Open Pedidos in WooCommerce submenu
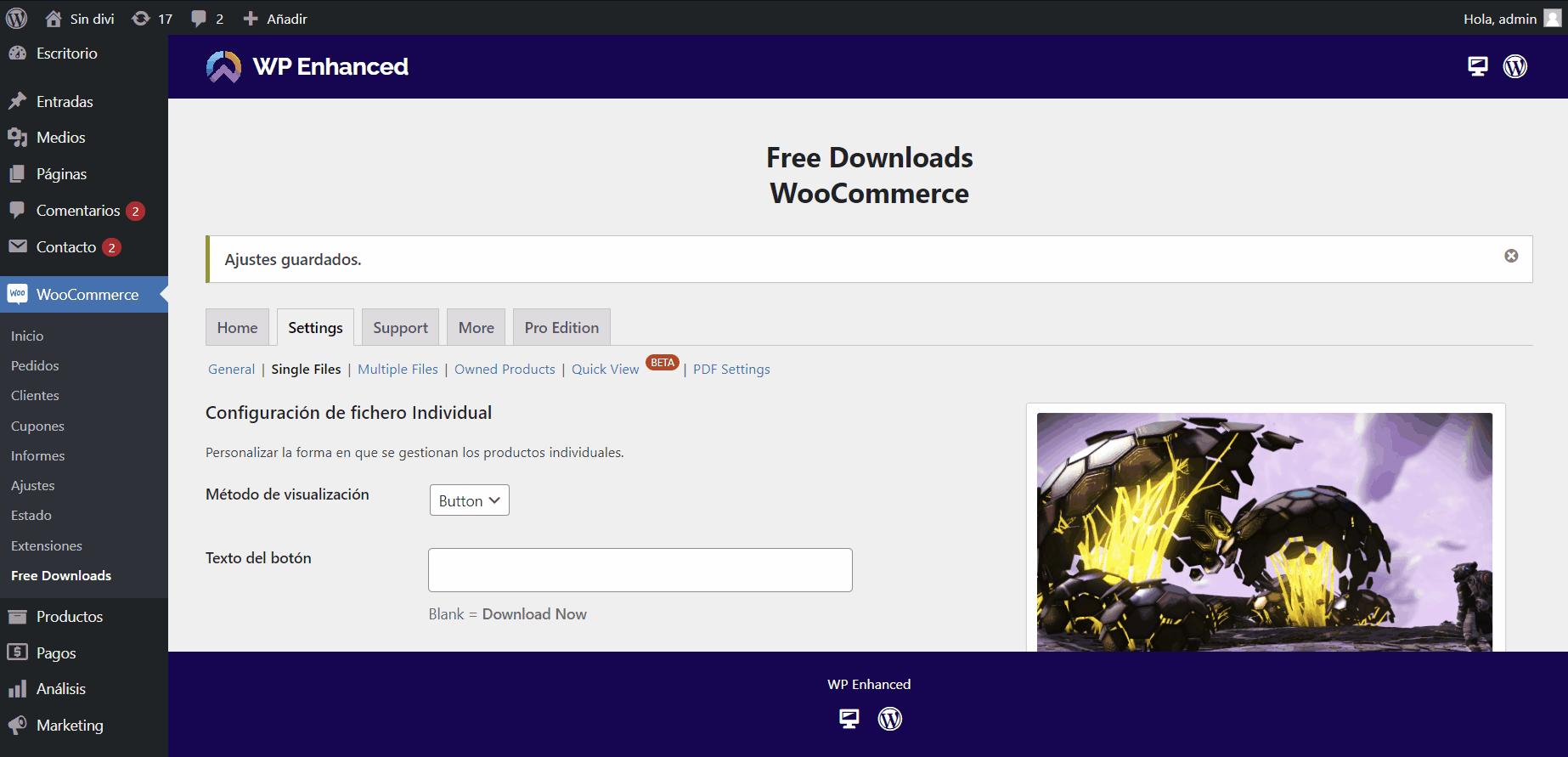Screen dimensions: 1568x757 click(x=35, y=366)
